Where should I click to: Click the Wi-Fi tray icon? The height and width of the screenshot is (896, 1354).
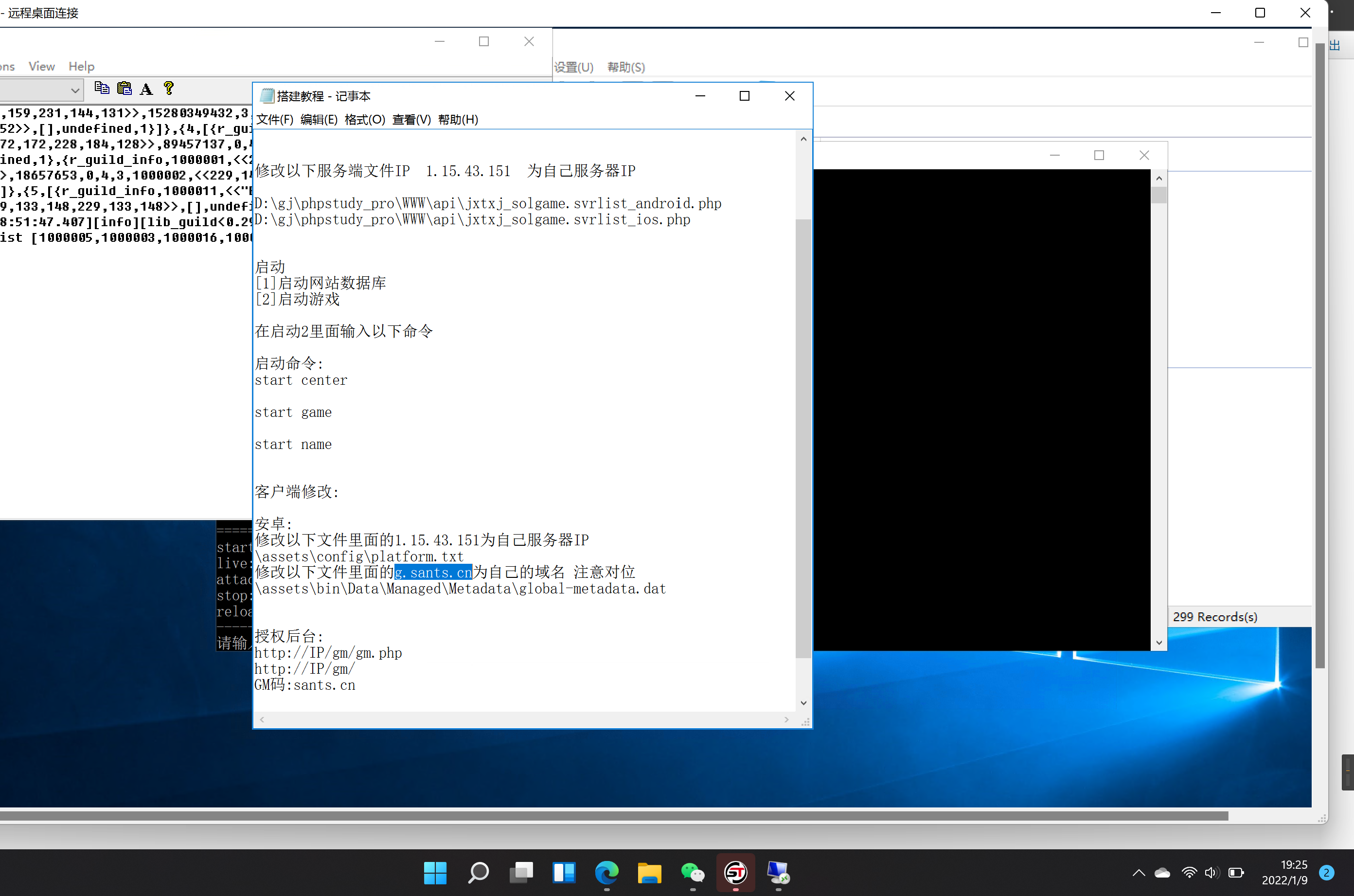(1190, 873)
